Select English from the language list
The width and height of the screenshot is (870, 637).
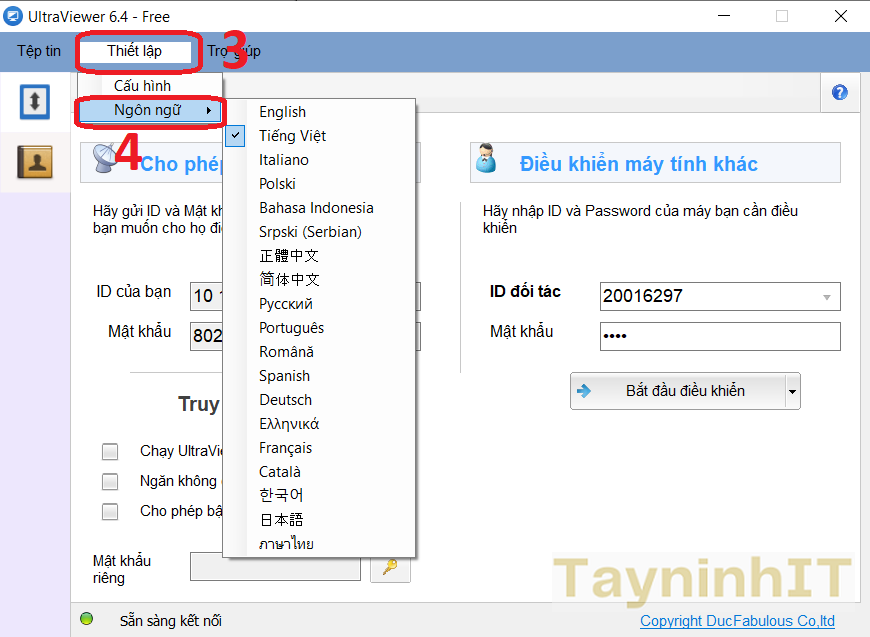[x=282, y=112]
